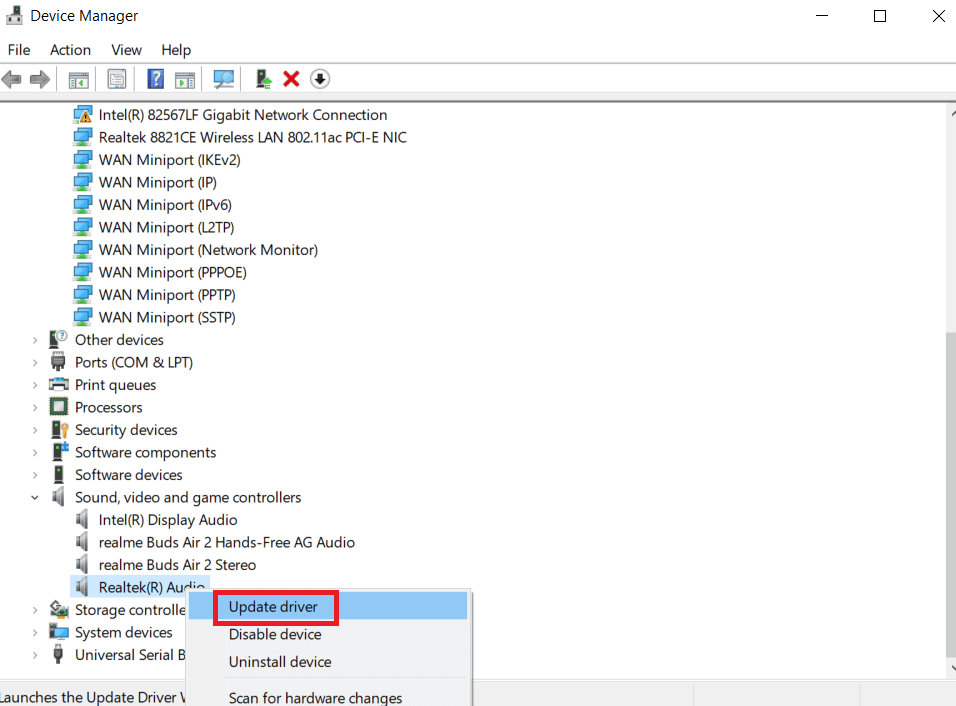Click the red Uninstall device toolbar icon
Viewport: 956px width, 706px height.
[290, 79]
